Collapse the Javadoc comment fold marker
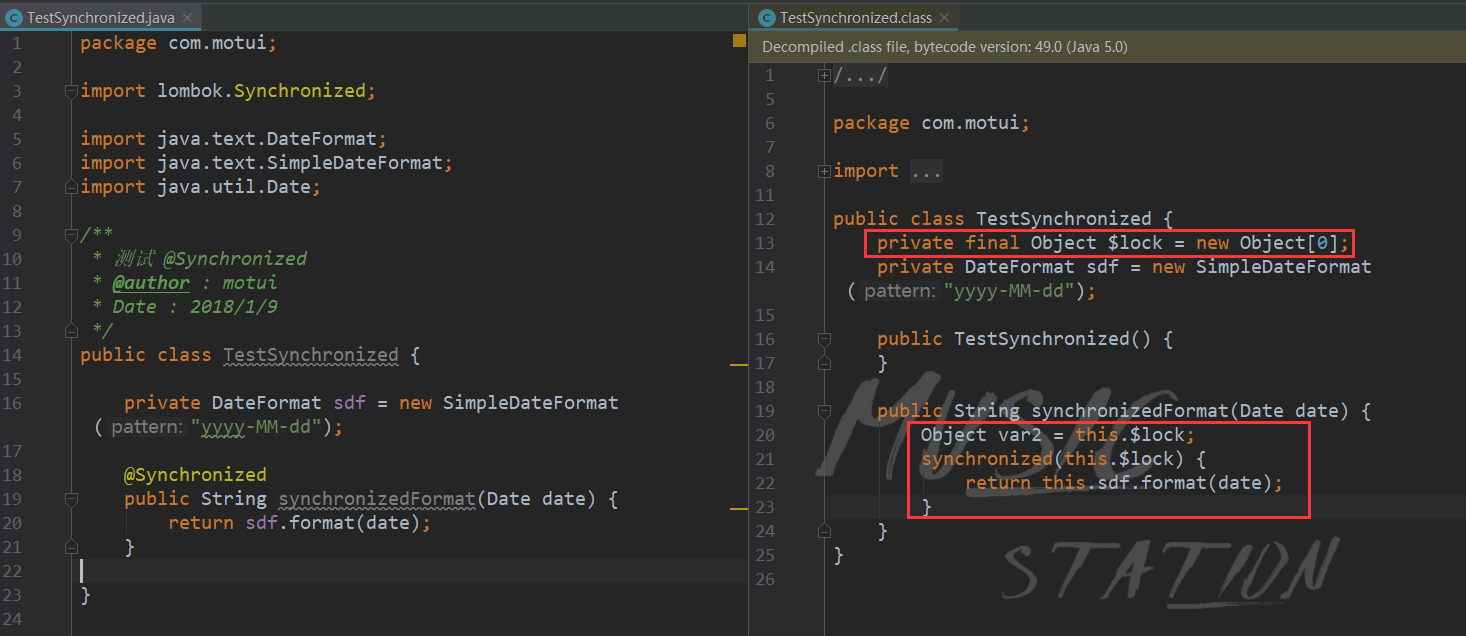Image resolution: width=1466 pixels, height=636 pixels. tap(71, 235)
